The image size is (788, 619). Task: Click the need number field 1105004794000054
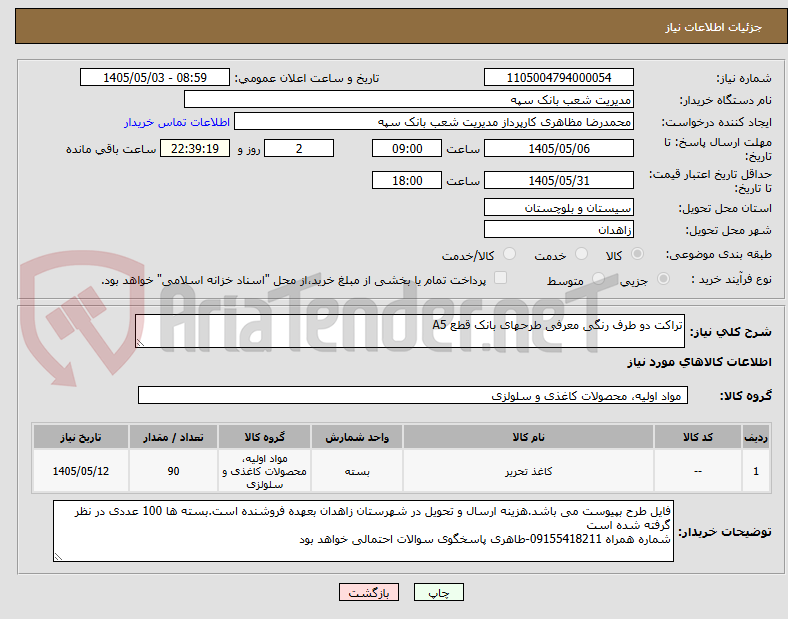[559, 77]
